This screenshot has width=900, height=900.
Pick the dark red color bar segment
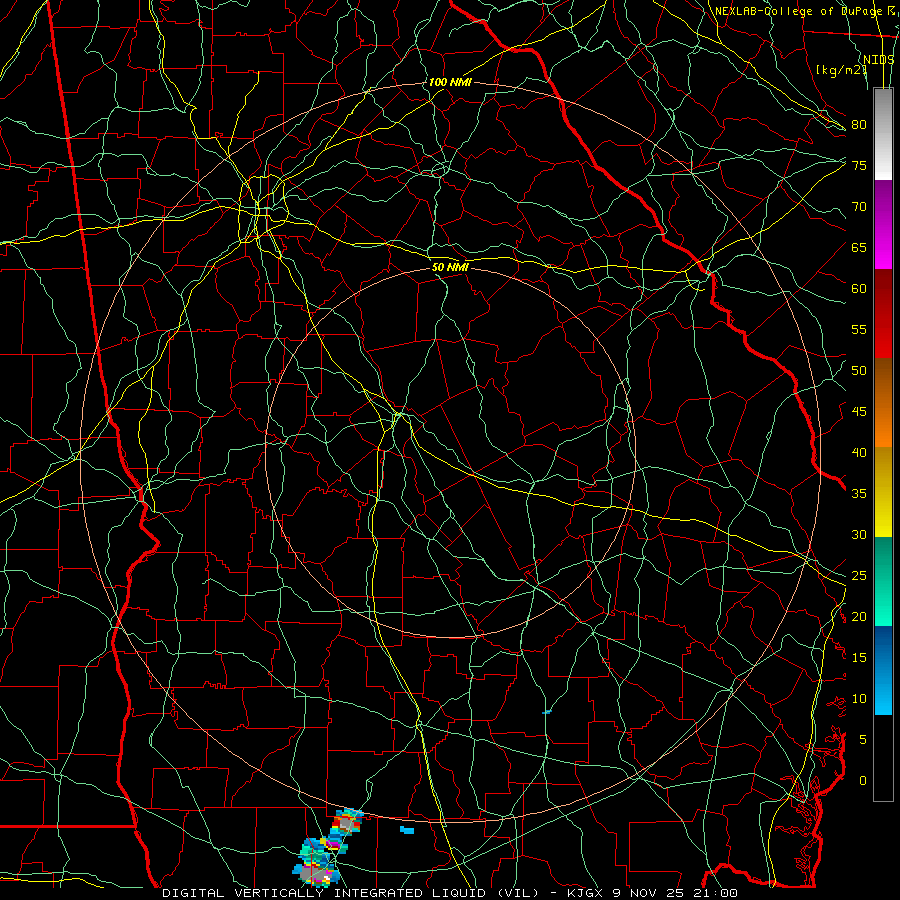[x=883, y=314]
